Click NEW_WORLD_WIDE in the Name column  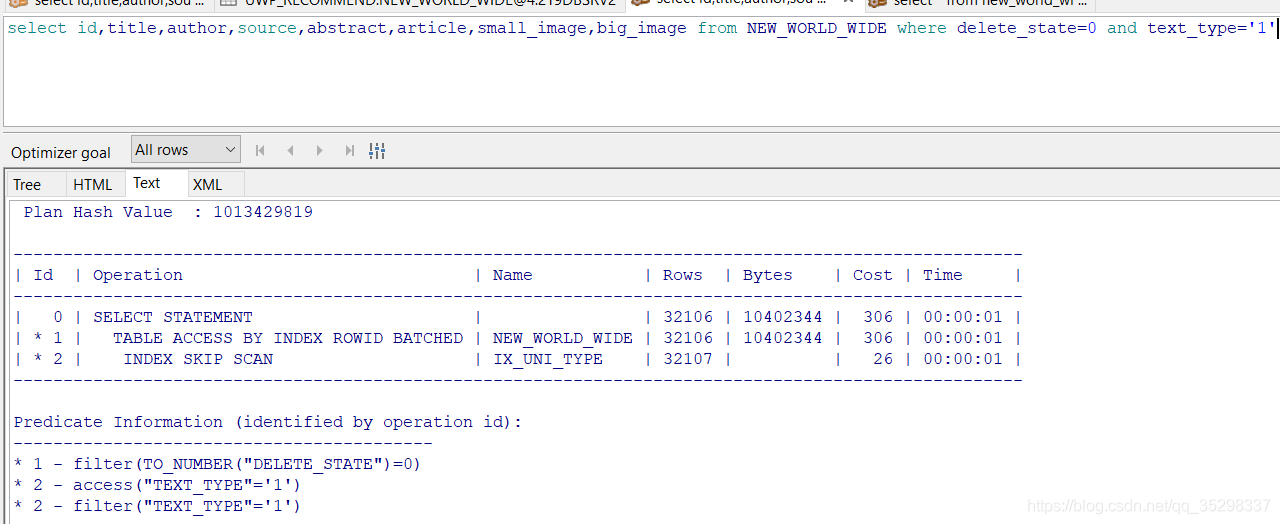point(563,338)
